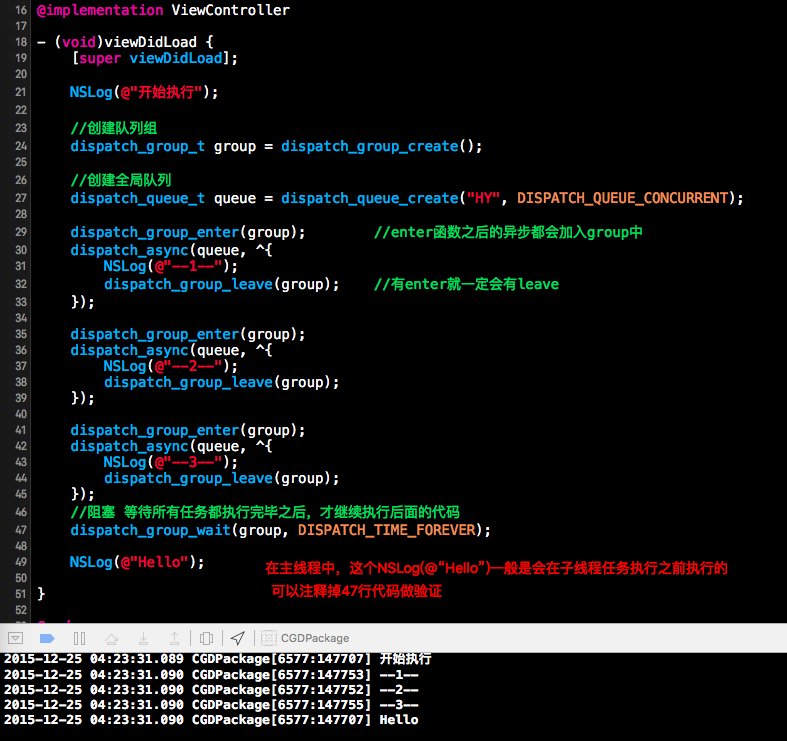This screenshot has width=787, height=741.
Task: Click dispatch_group_enter on line 35
Action: (155, 334)
